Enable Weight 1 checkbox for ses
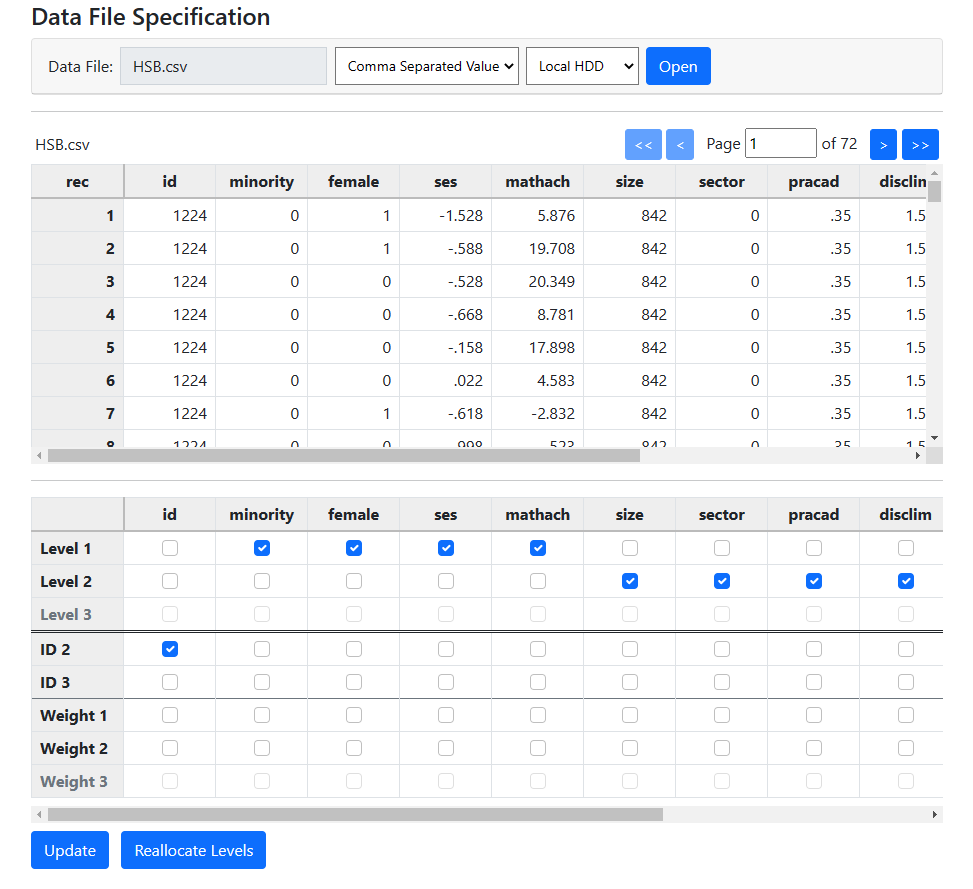The image size is (973, 889). point(446,715)
